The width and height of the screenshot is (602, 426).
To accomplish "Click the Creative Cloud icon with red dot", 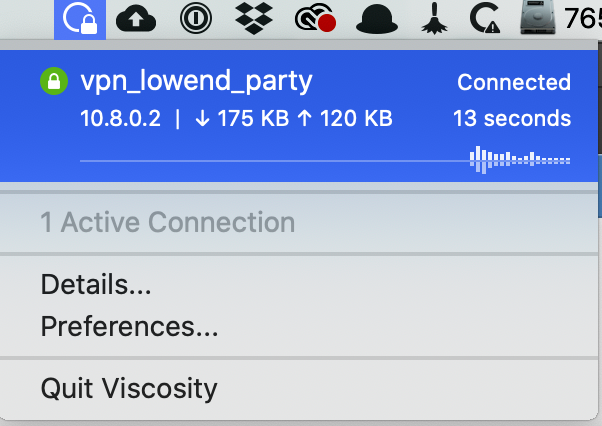I will 315,18.
